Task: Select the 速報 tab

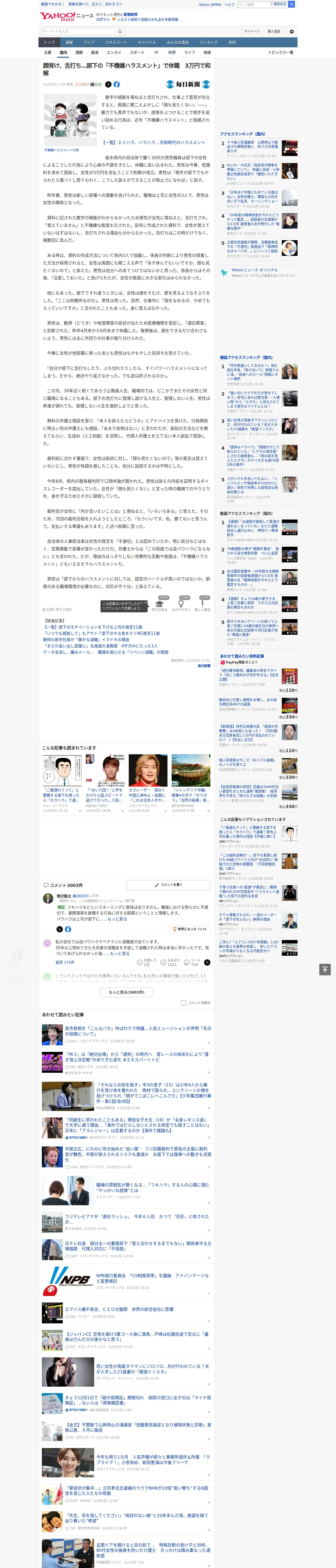Action: [69, 43]
